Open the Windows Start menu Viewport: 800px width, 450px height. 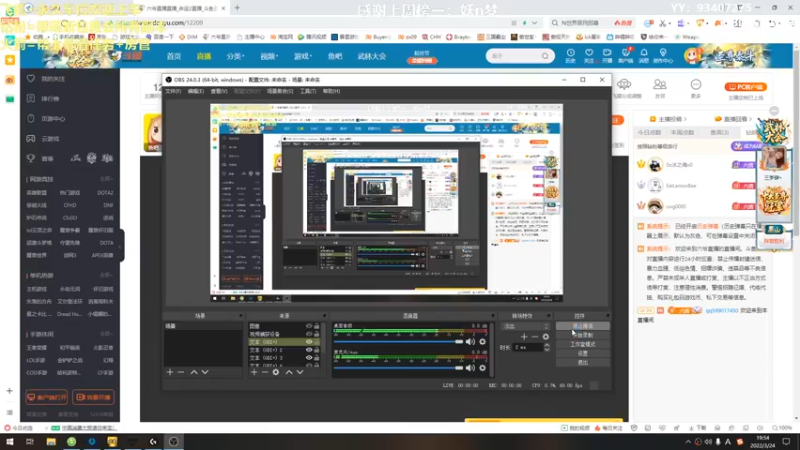[10, 441]
